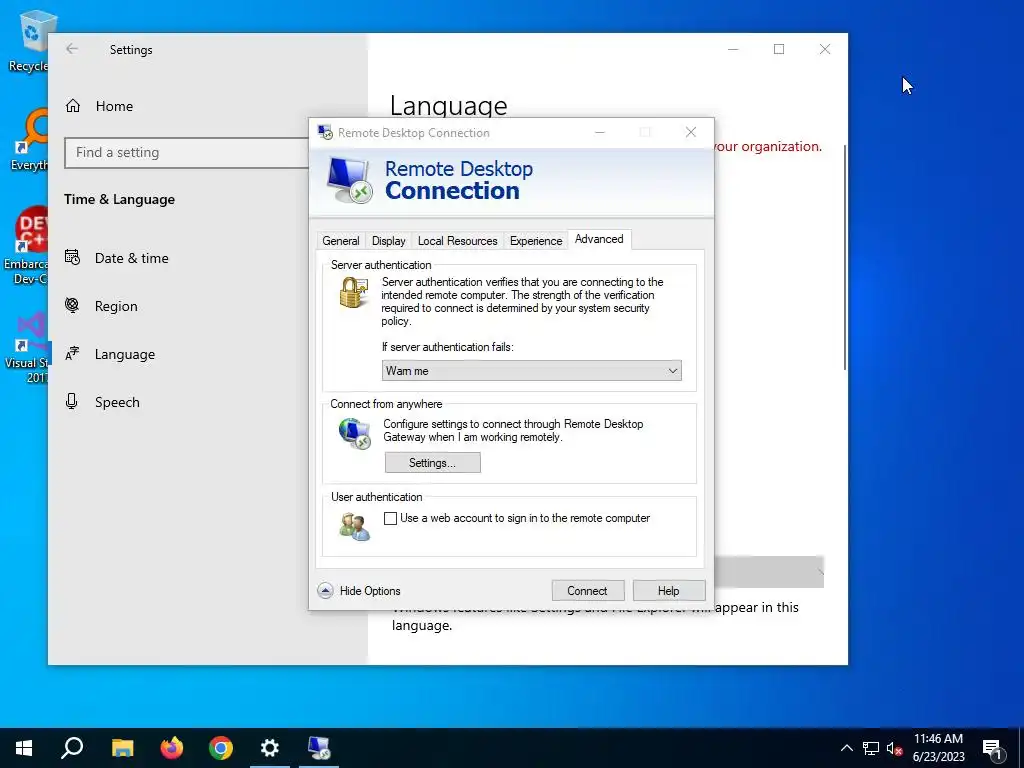Viewport: 1024px width, 768px height.
Task: Click the Date & time sidebar icon
Action: 72,258
